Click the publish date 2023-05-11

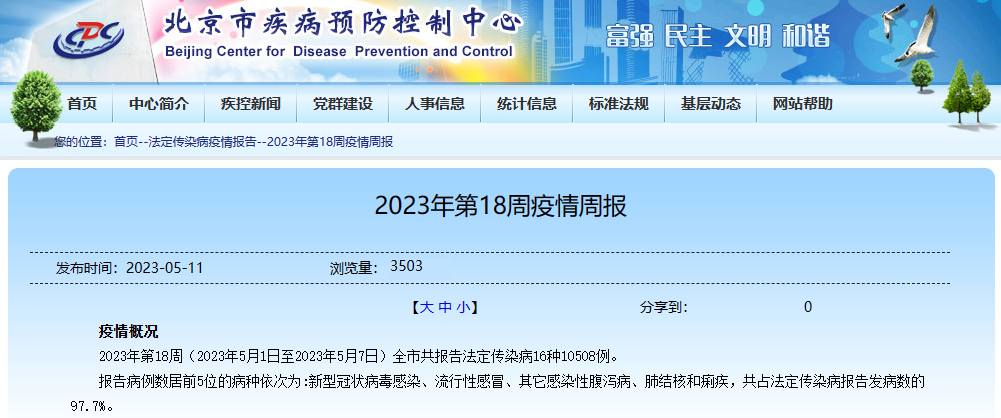pyautogui.click(x=164, y=268)
